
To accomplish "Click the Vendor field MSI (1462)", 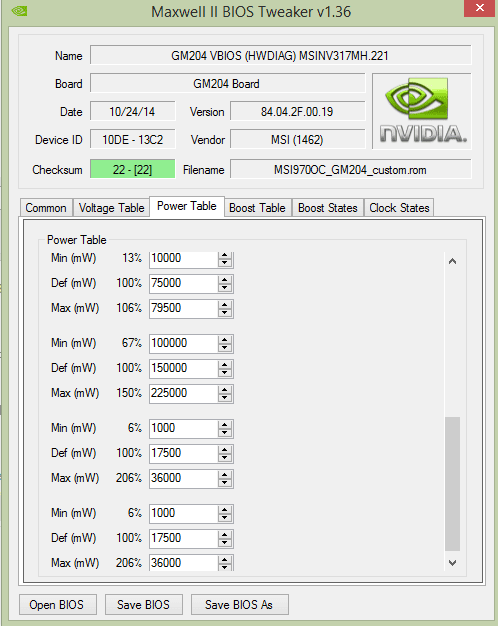I will click(x=298, y=139).
